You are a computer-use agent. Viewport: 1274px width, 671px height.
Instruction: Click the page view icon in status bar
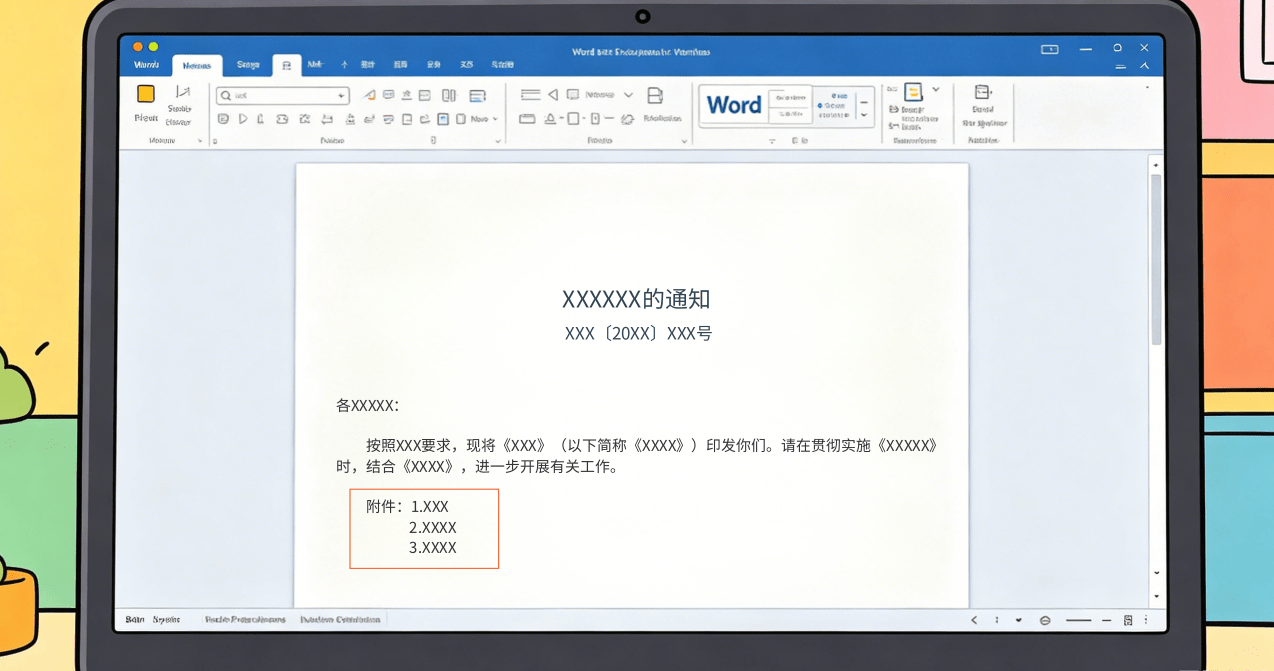click(1128, 620)
